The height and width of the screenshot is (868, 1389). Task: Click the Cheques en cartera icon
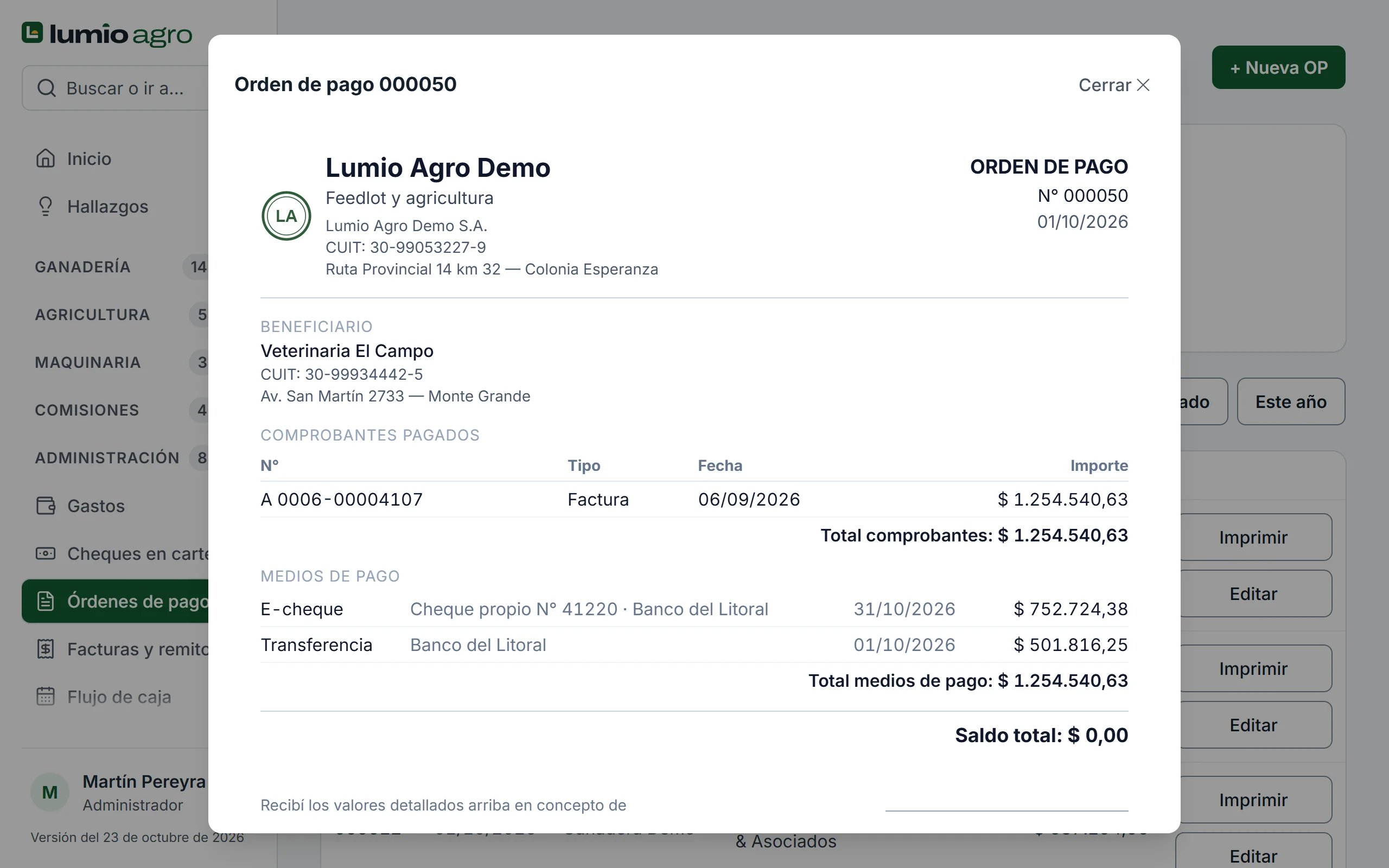click(x=46, y=553)
